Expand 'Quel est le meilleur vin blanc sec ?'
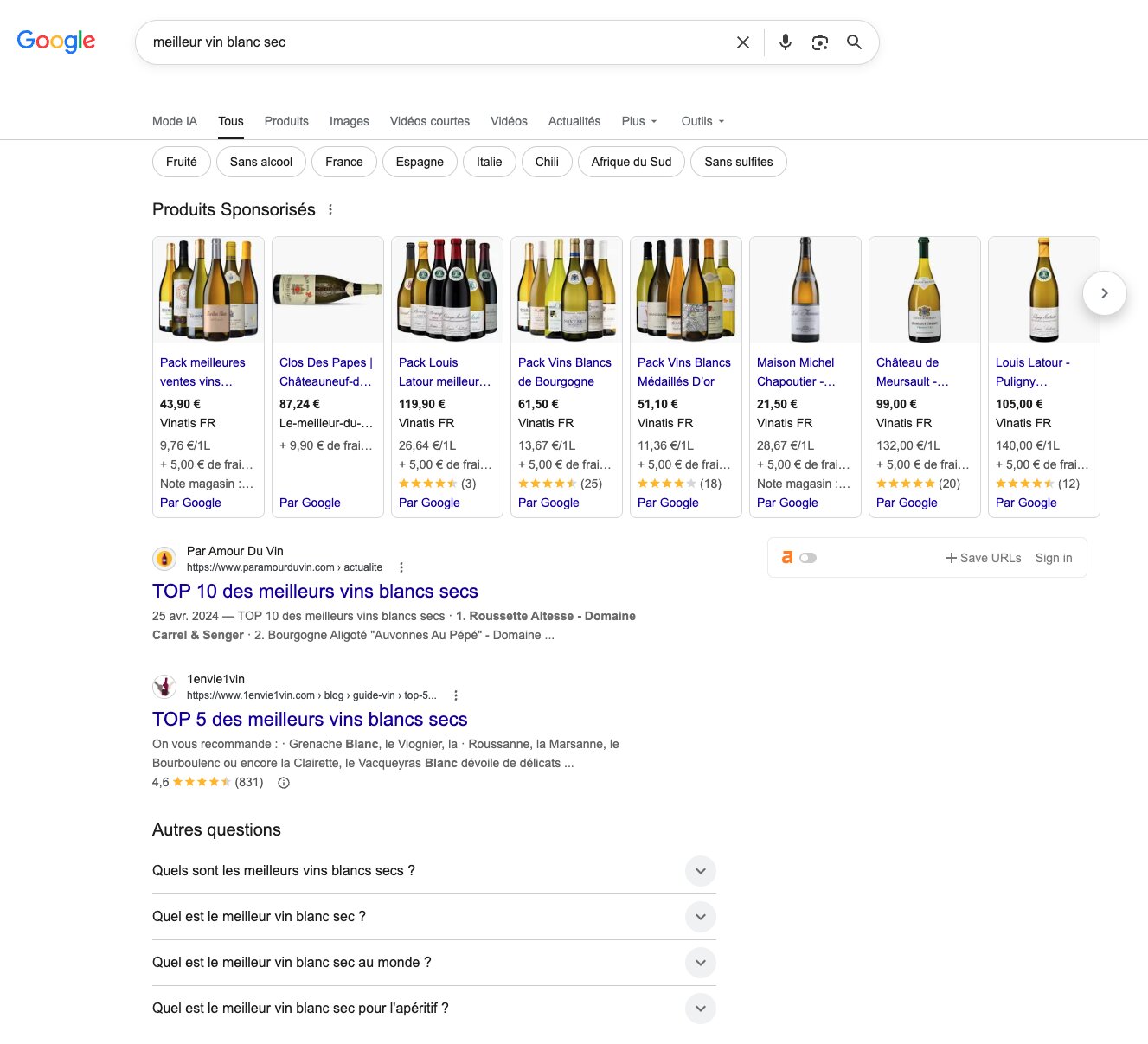 tap(434, 917)
